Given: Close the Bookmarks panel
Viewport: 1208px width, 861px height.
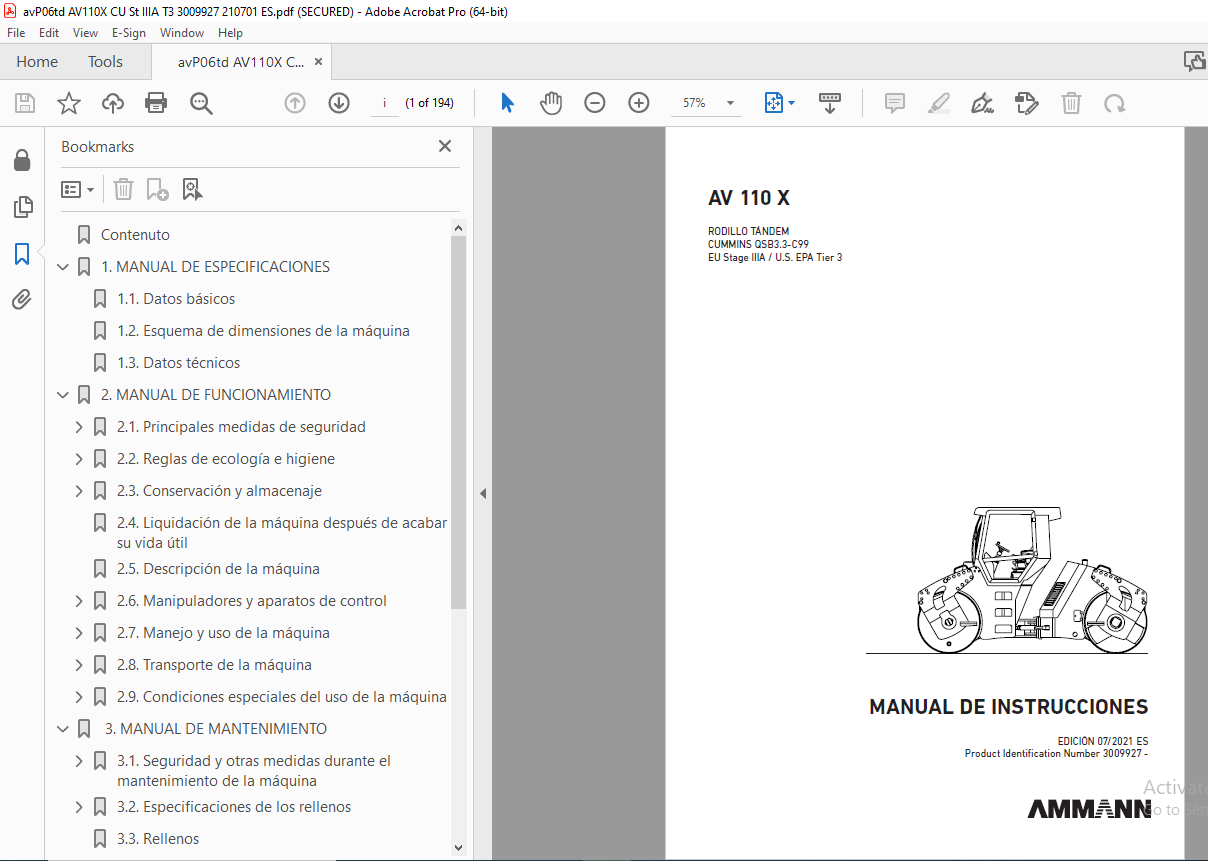Looking at the screenshot, I should (445, 146).
